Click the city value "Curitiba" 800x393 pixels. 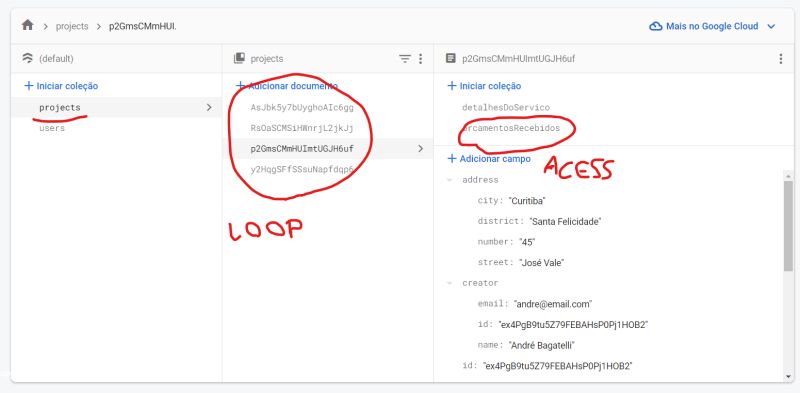[x=527, y=201]
